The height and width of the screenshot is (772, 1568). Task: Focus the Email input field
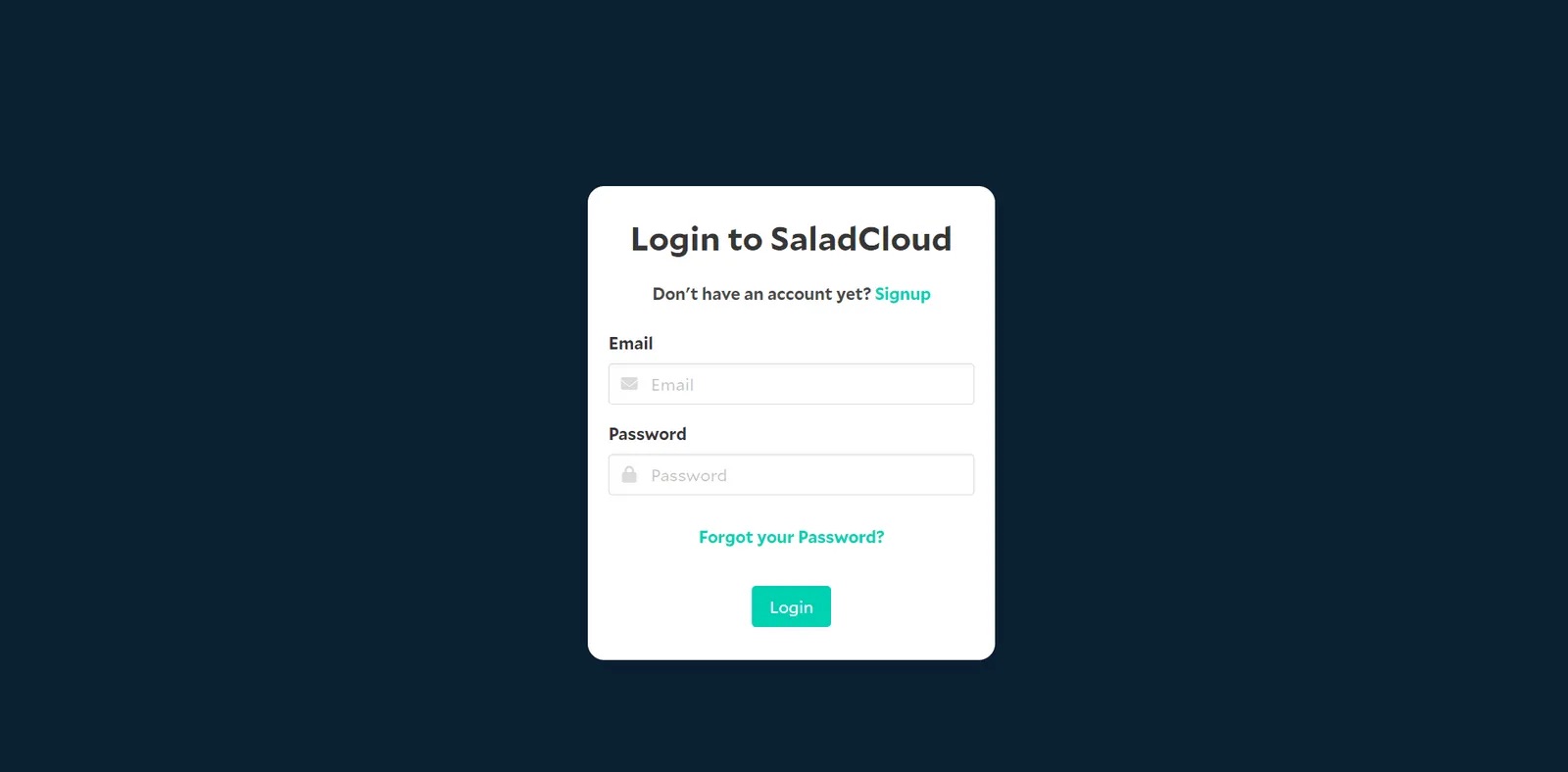tap(791, 384)
